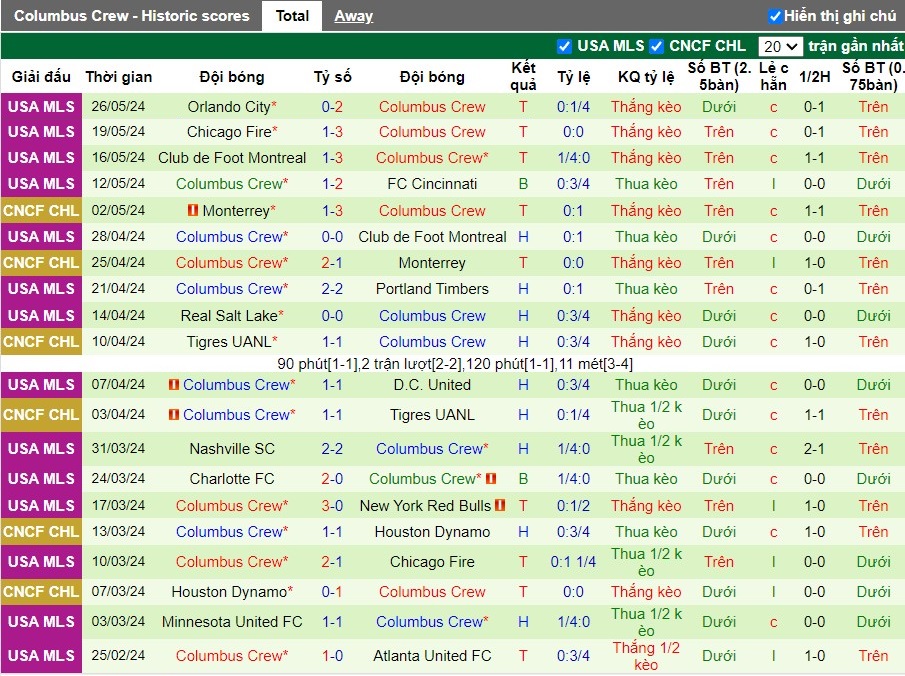Uncheck the CNCF CHL filter checkbox
This screenshot has width=905, height=676.
click(656, 46)
